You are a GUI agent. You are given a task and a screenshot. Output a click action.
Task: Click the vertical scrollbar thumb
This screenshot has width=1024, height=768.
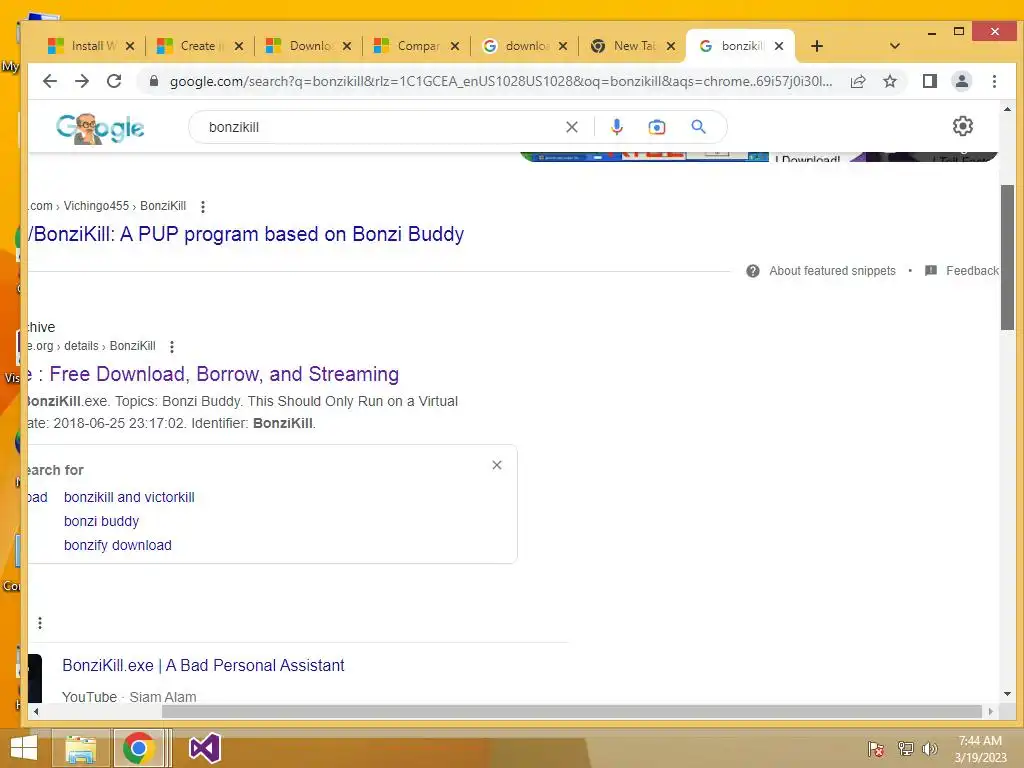(1007, 257)
